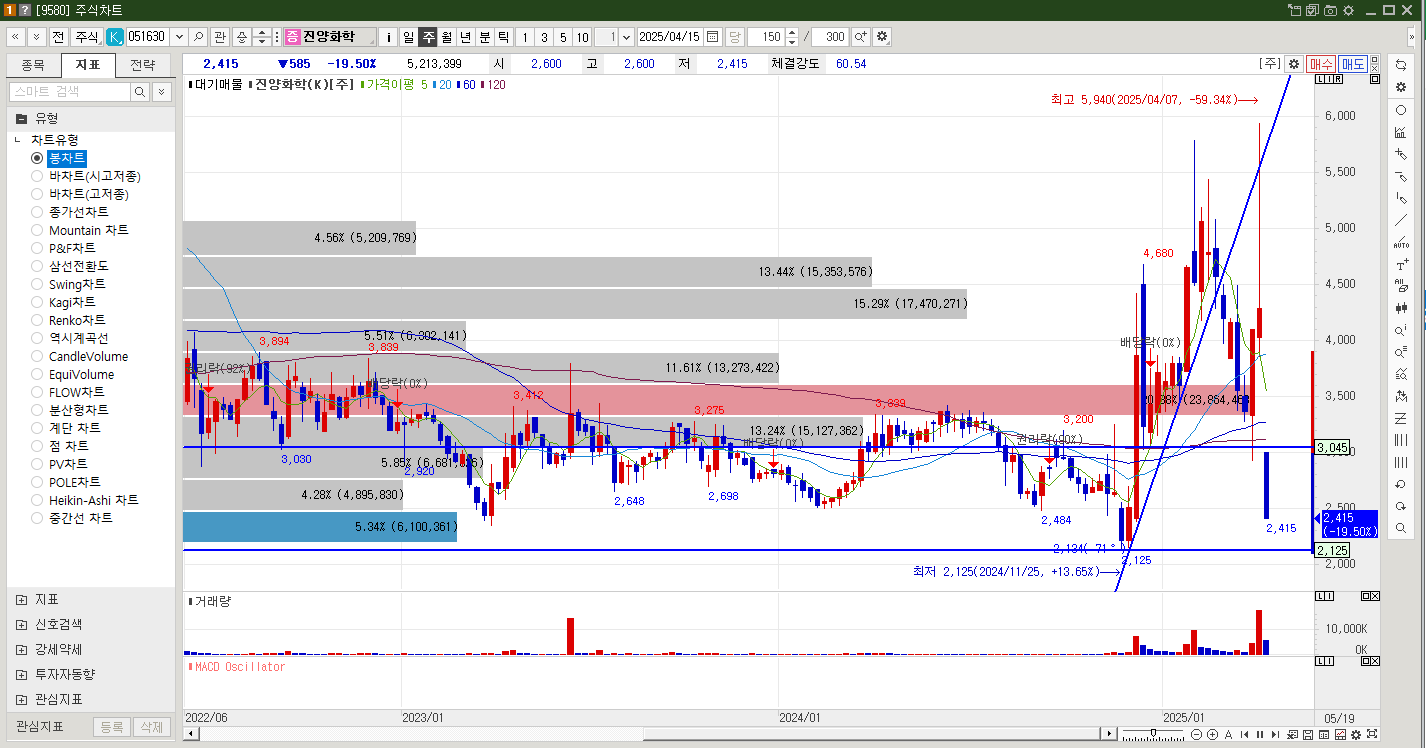
Task: Click the 10 minute preset button
Action: click(x=582, y=37)
